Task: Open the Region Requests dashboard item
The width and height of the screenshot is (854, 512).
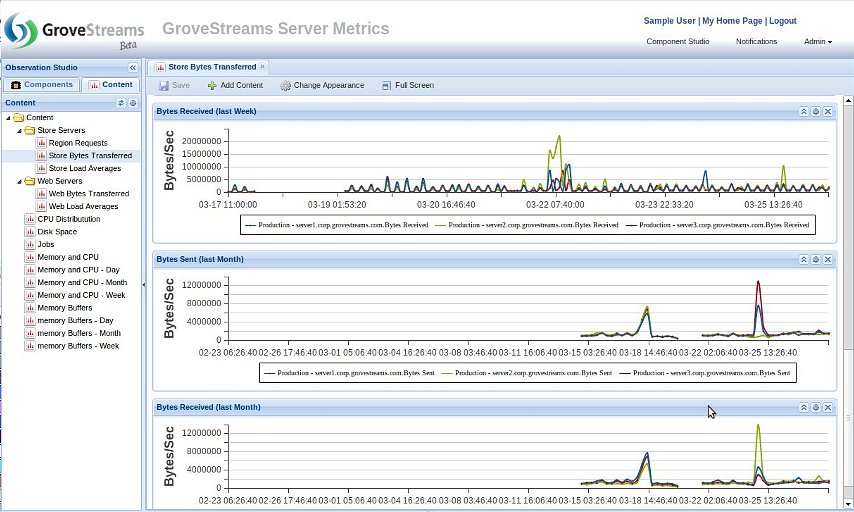Action: click(x=77, y=143)
